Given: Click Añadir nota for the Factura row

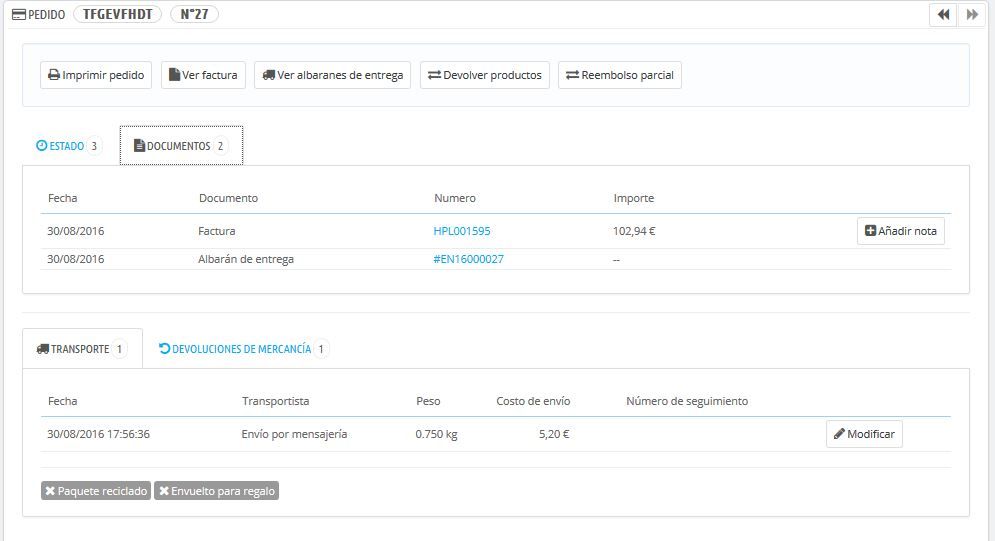Looking at the screenshot, I should 900,231.
